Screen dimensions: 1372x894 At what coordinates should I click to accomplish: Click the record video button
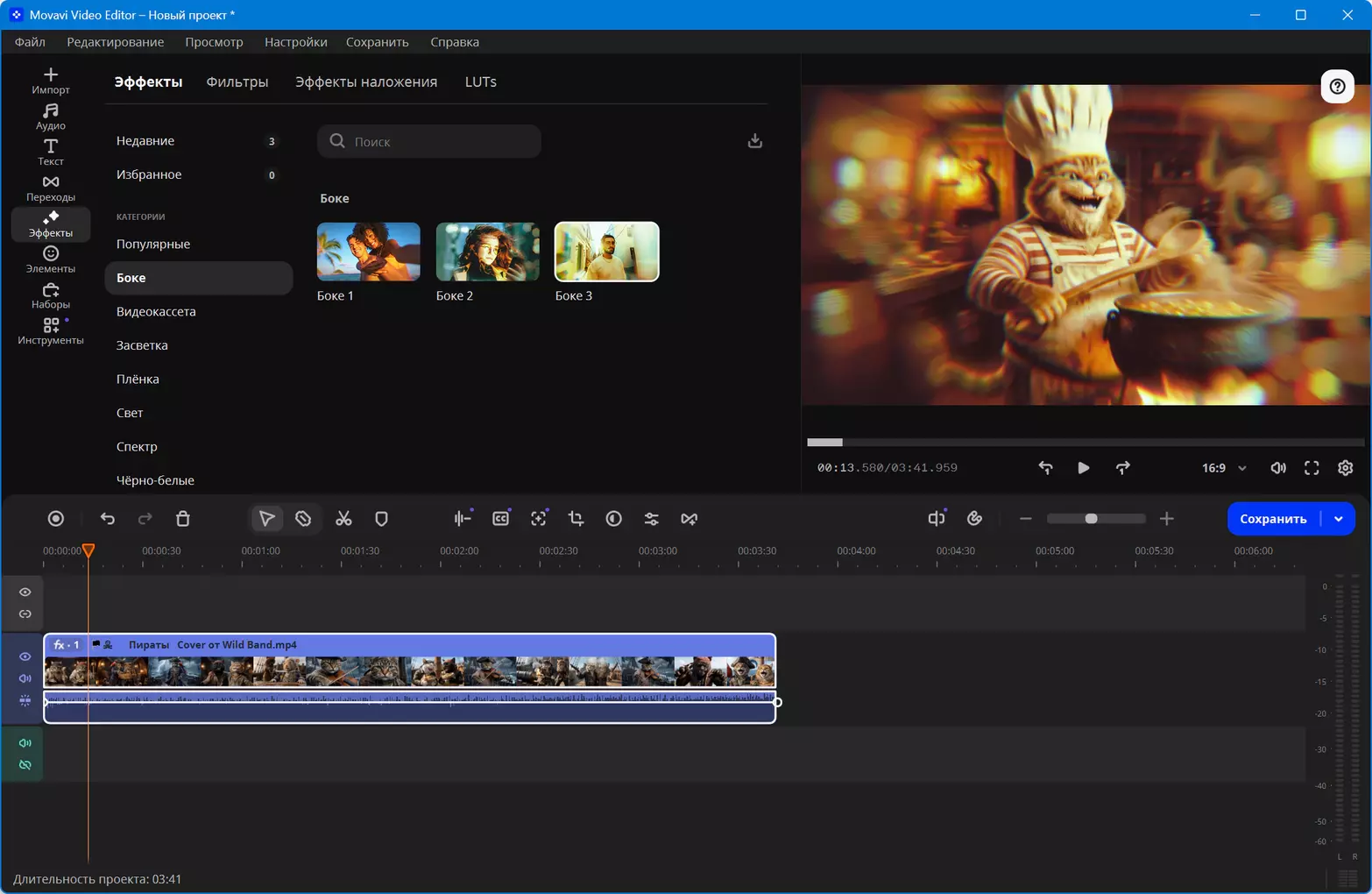coord(56,519)
